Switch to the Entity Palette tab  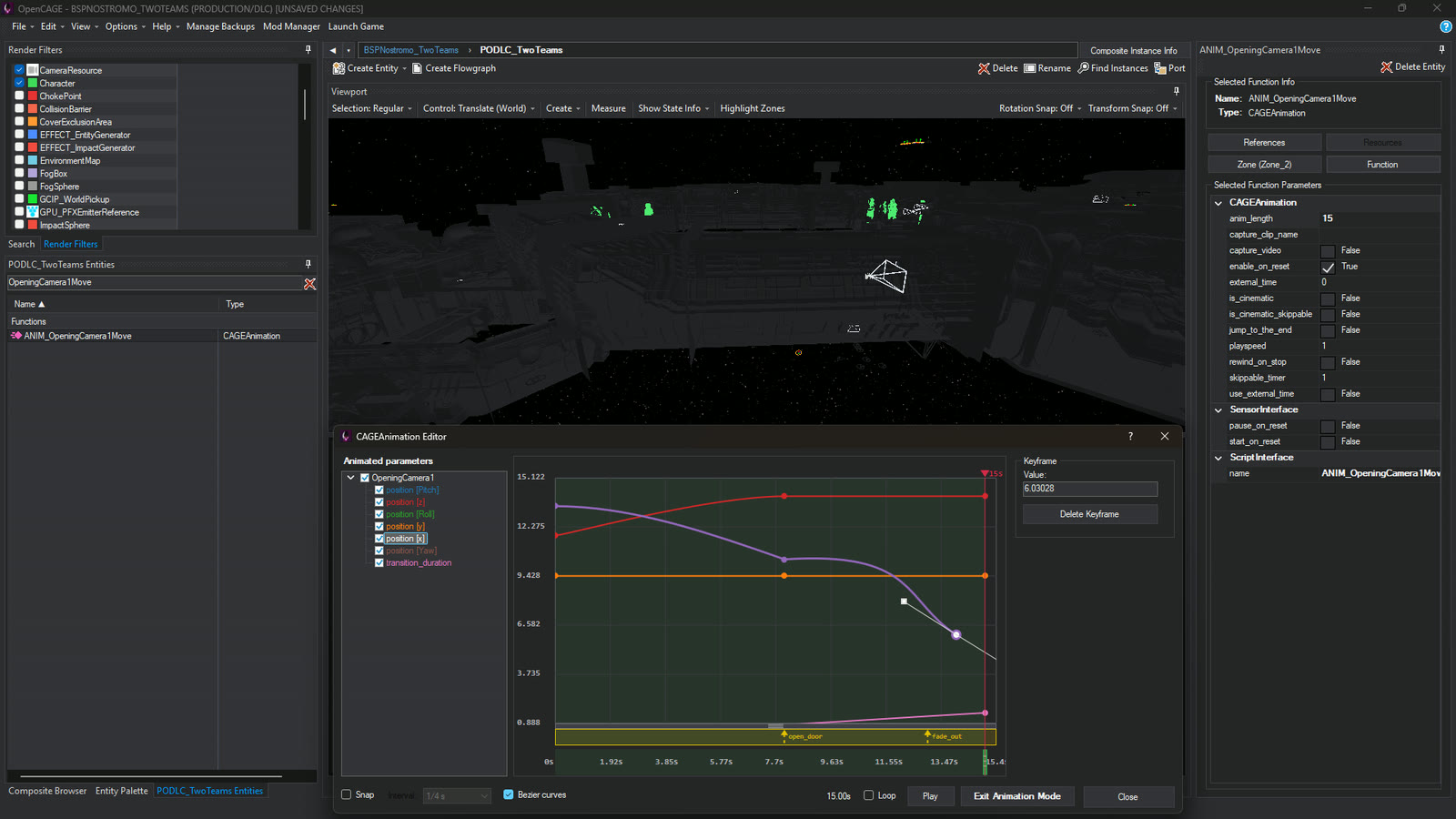pos(121,792)
